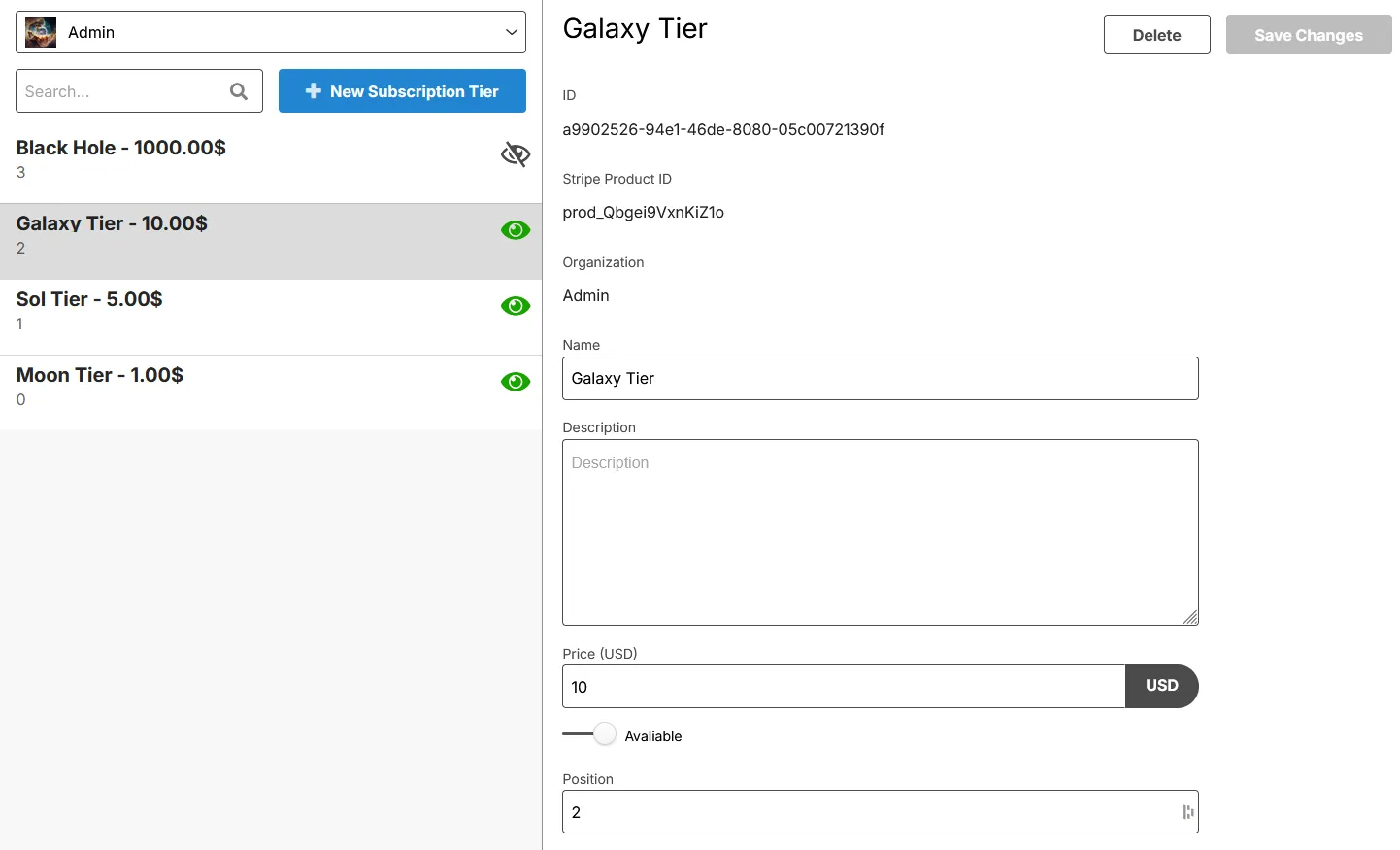The height and width of the screenshot is (850, 1400).
Task: Click the USD currency badge
Action: [x=1162, y=686]
